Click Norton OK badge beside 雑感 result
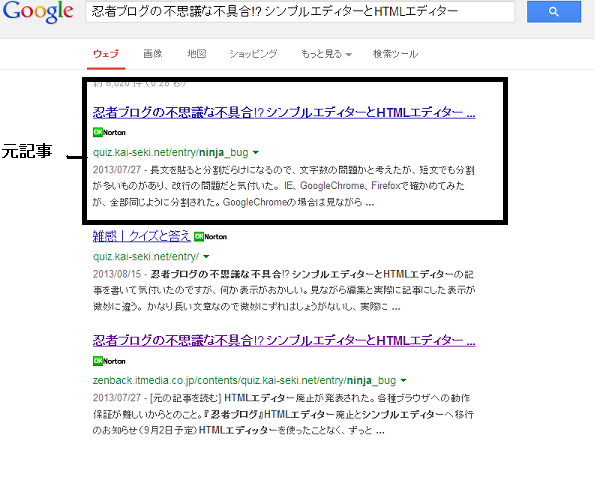 [x=210, y=237]
